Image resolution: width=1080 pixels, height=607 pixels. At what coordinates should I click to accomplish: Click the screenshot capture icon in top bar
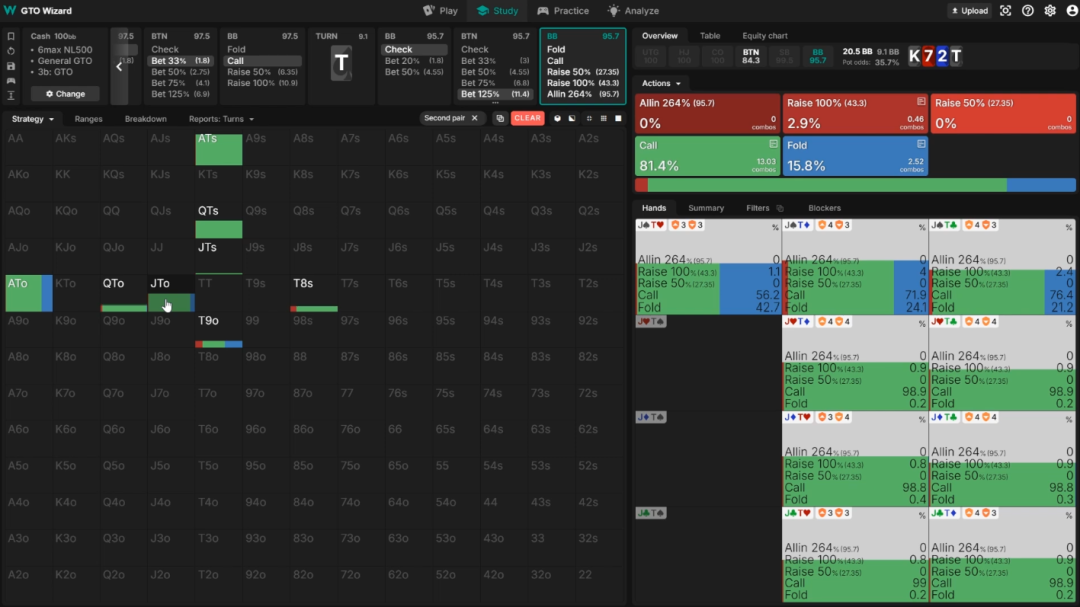coord(1006,11)
